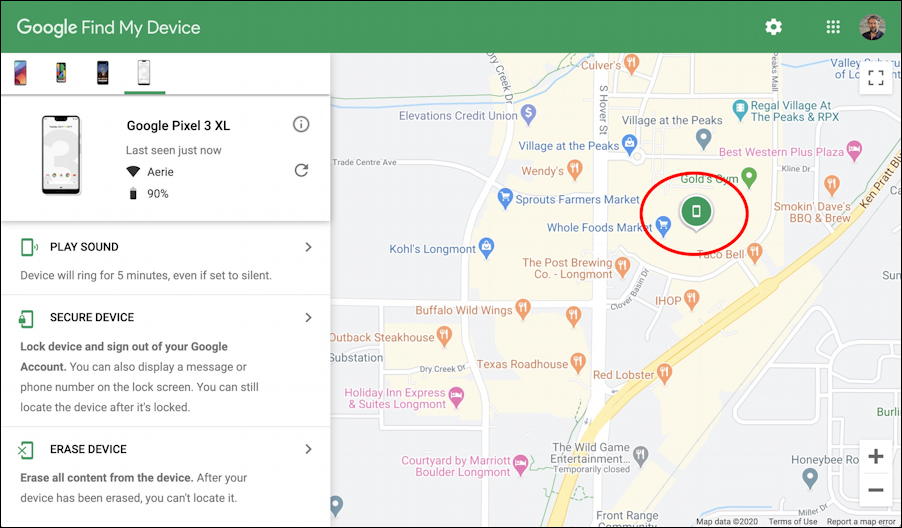This screenshot has width=902, height=528.
Task: Expand the SECURE DEVICE chevron
Action: tap(308, 317)
